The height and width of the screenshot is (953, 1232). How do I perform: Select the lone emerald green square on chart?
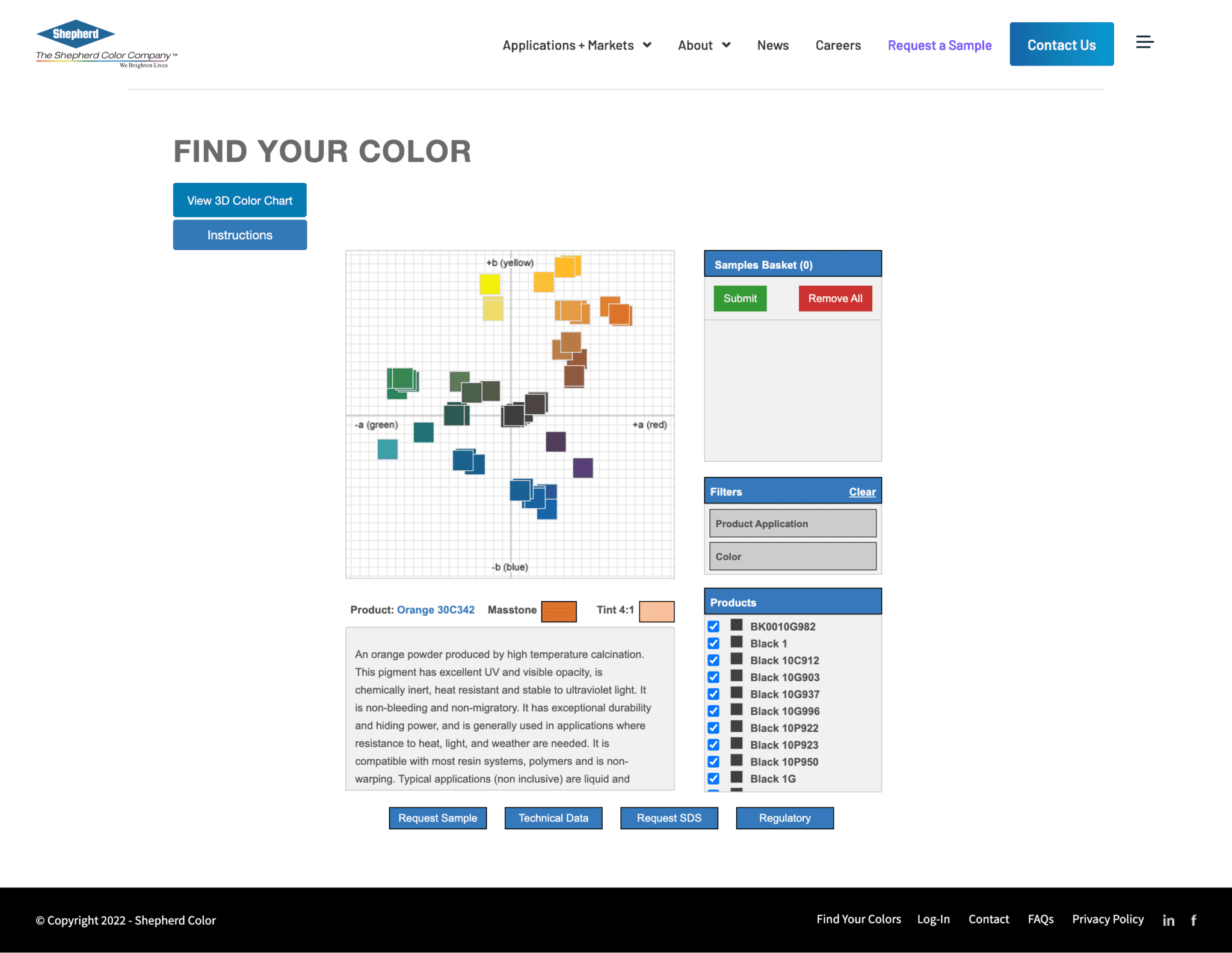pos(423,432)
